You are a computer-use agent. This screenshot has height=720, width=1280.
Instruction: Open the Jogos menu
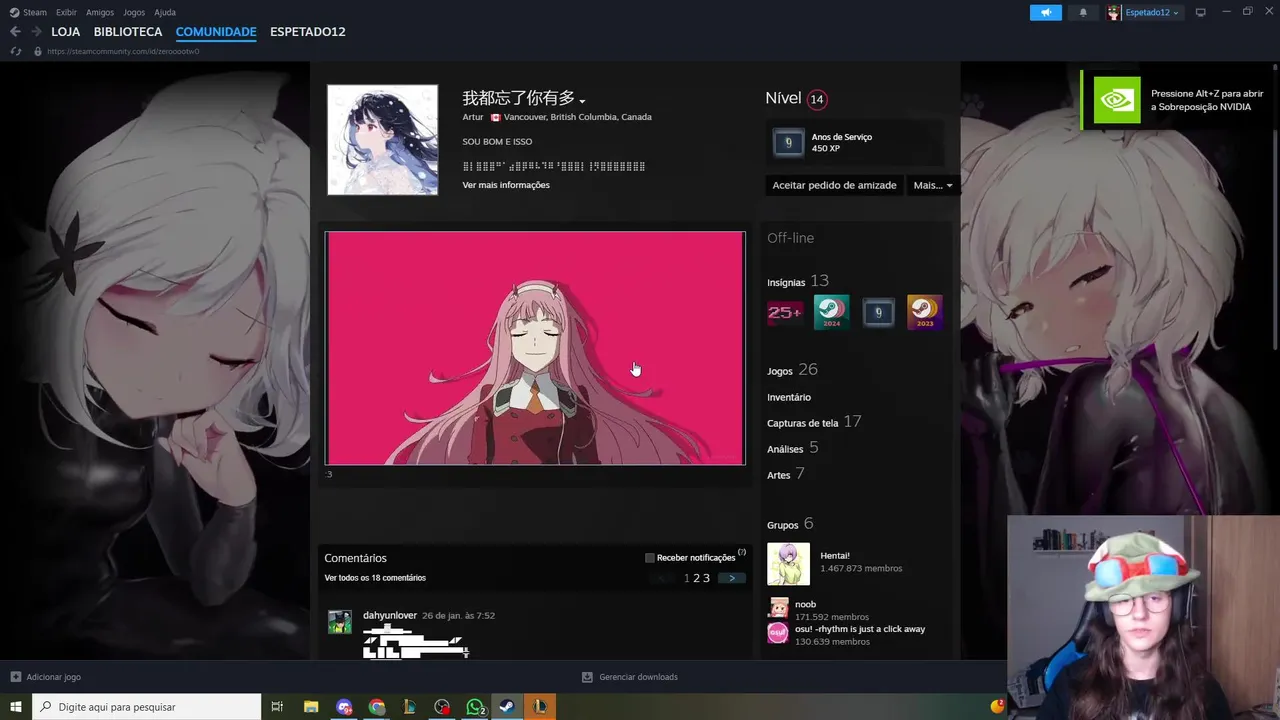pyautogui.click(x=134, y=12)
